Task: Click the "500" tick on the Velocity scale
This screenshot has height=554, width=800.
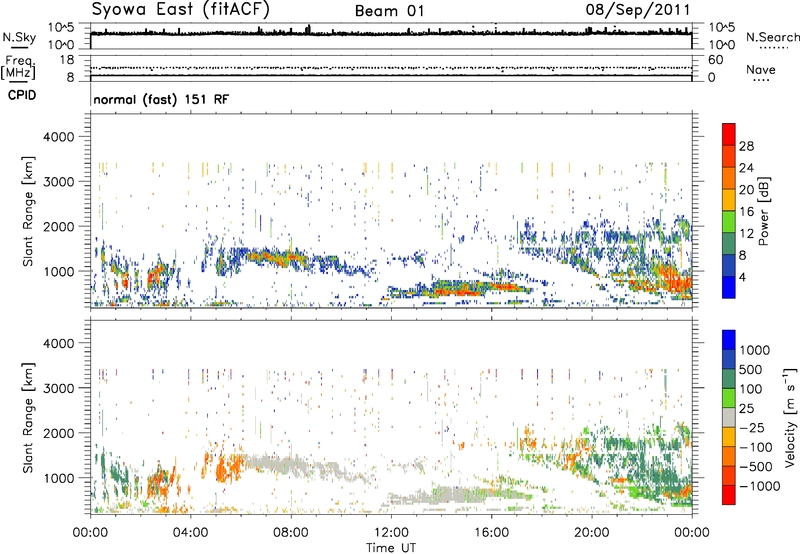Action: coord(751,369)
